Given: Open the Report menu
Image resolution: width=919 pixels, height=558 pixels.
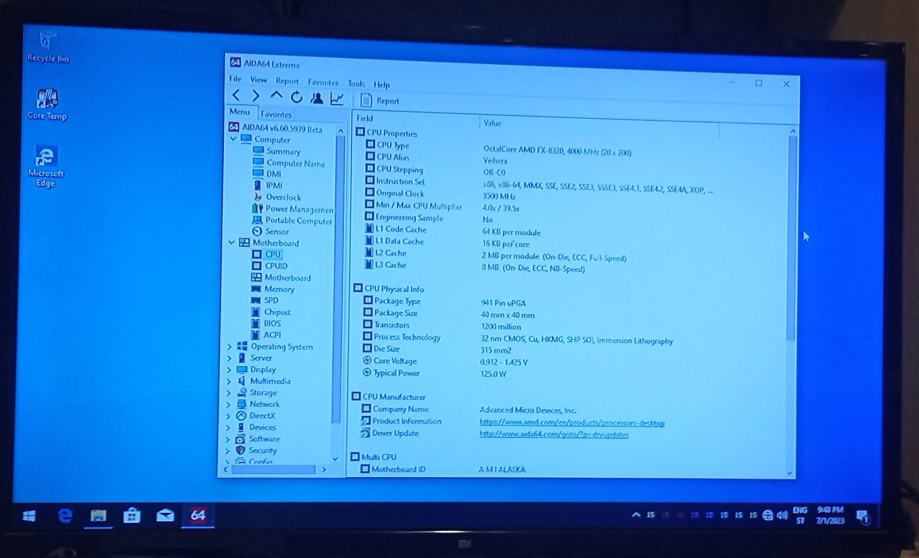Looking at the screenshot, I should [x=287, y=81].
